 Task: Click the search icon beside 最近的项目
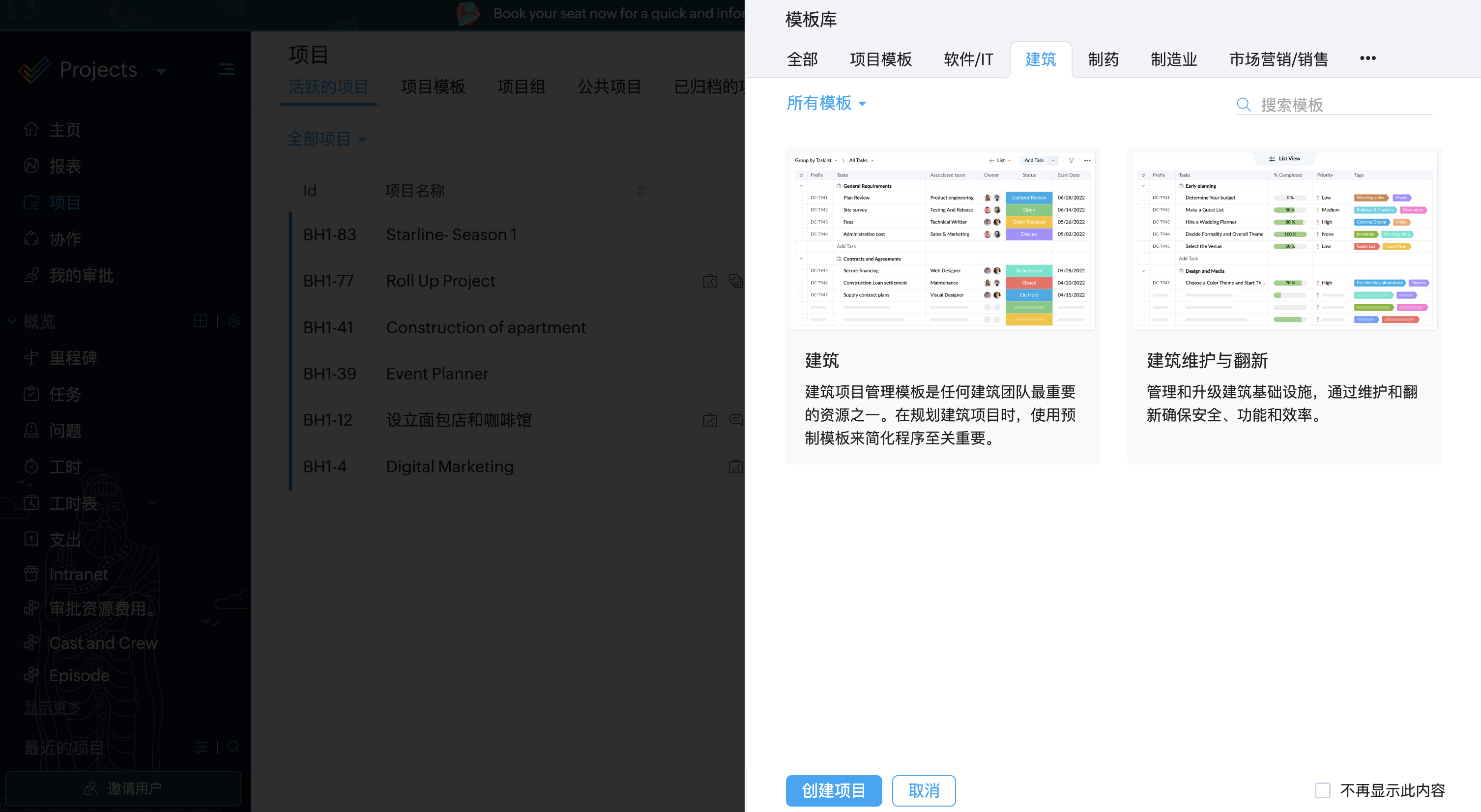pyautogui.click(x=234, y=747)
